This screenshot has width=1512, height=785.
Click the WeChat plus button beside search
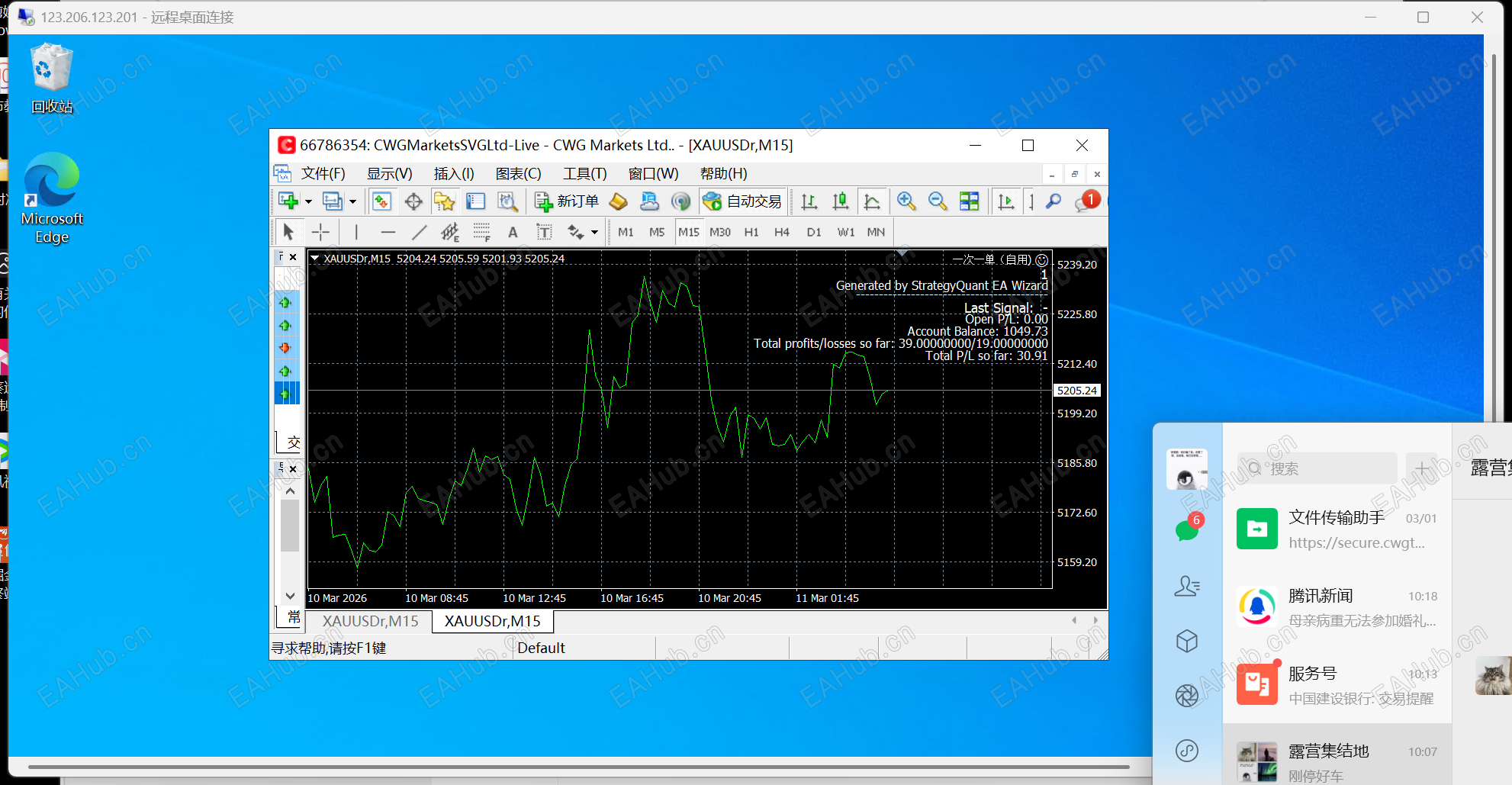1422,468
